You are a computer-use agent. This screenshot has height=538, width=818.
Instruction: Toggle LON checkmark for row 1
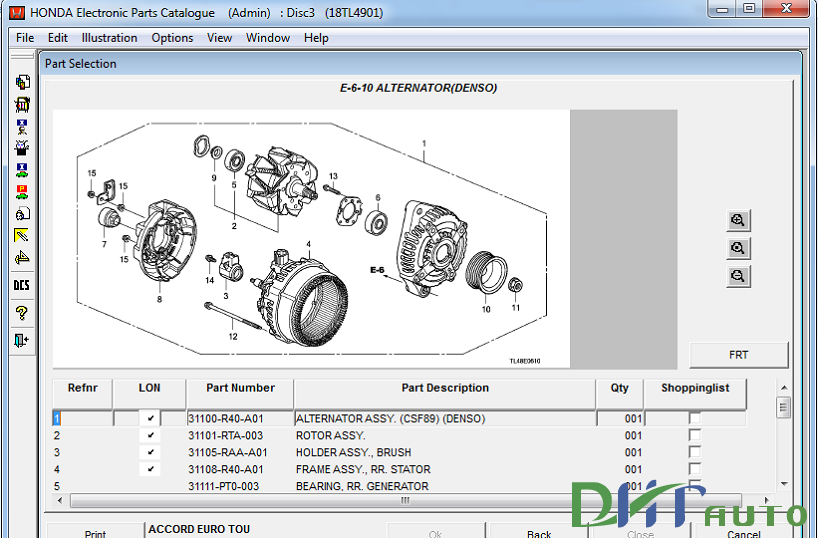[150, 419]
